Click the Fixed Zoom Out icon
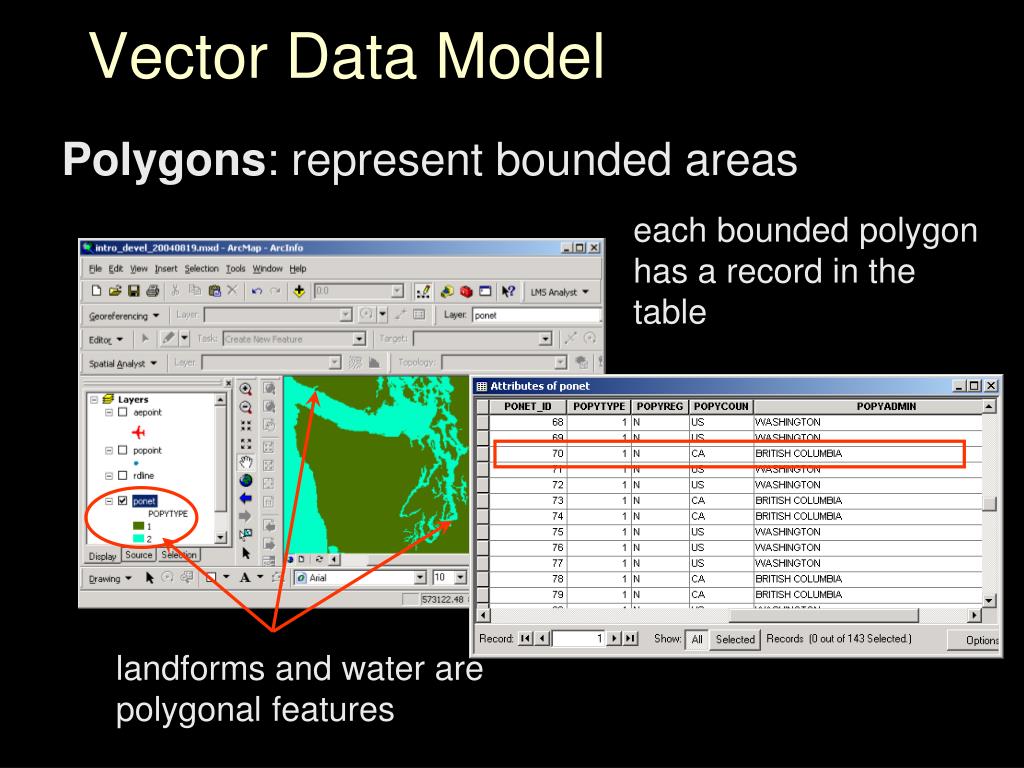The width and height of the screenshot is (1024, 768). (x=246, y=444)
